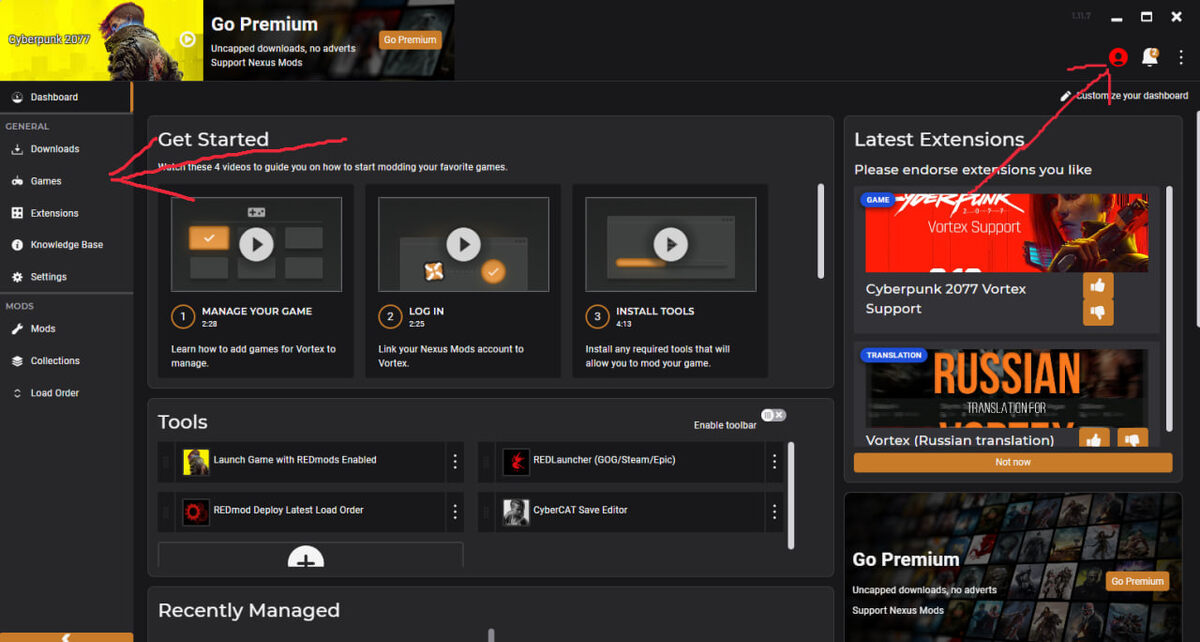Click the Vortex (Russian translation) title
The width and height of the screenshot is (1200, 642).
(960, 440)
